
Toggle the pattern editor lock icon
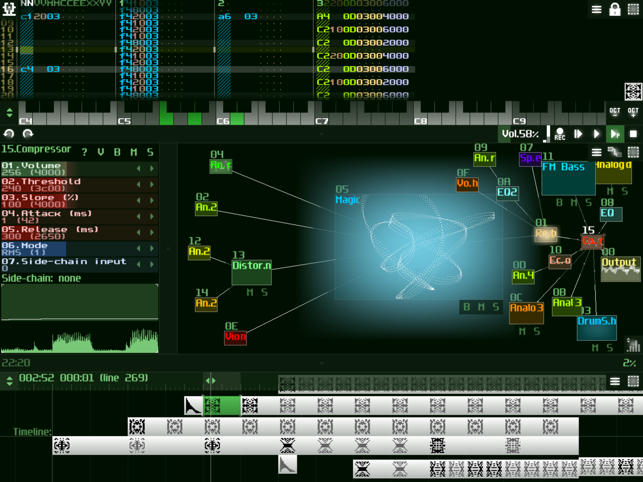(615, 9)
